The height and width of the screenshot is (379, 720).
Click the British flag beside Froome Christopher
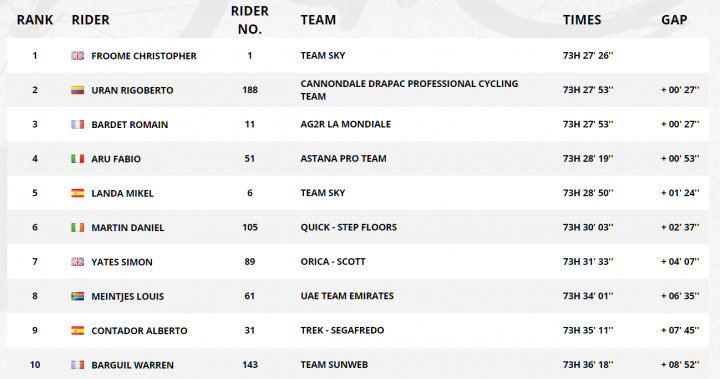(77, 56)
